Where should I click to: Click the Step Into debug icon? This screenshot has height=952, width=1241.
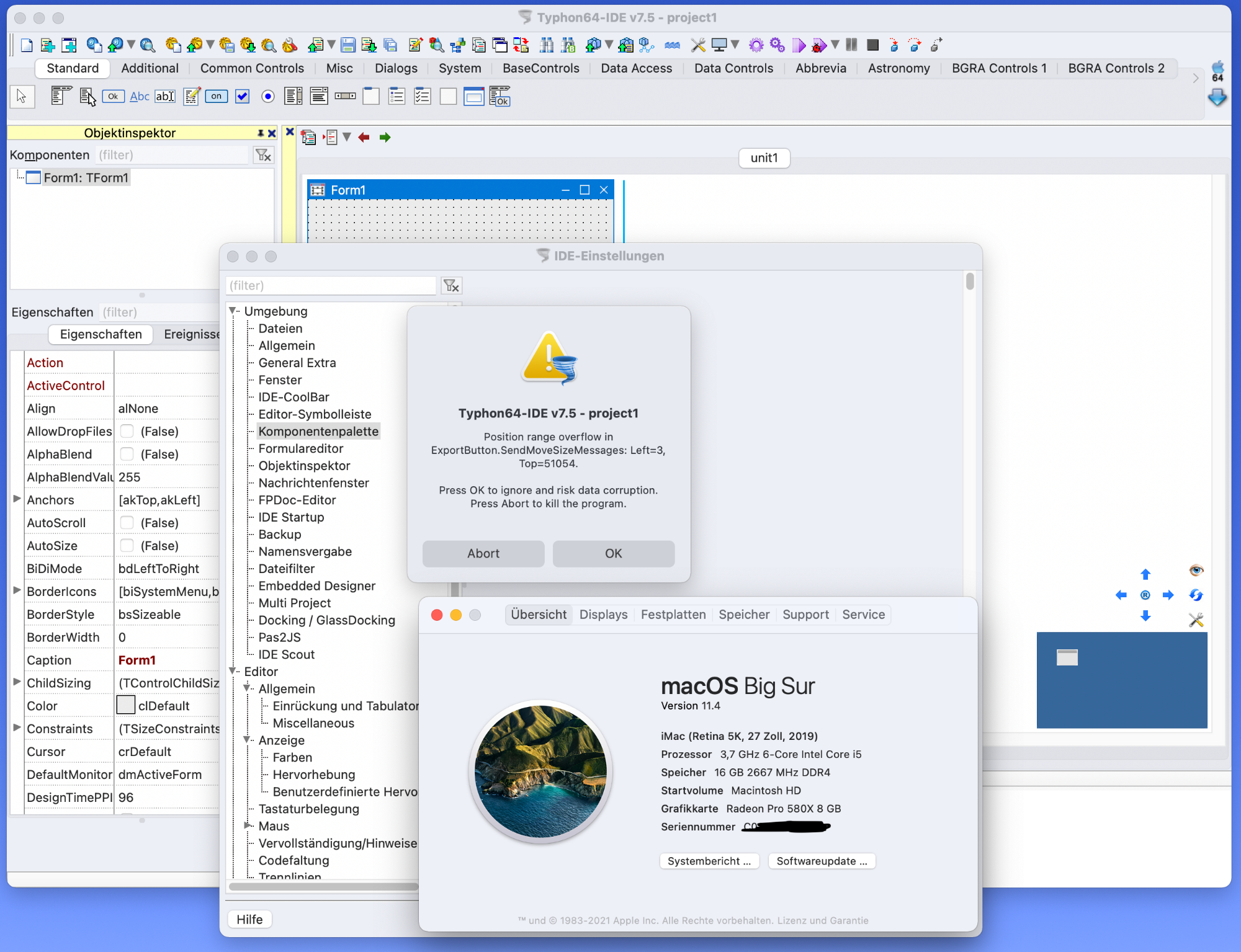[x=894, y=45]
